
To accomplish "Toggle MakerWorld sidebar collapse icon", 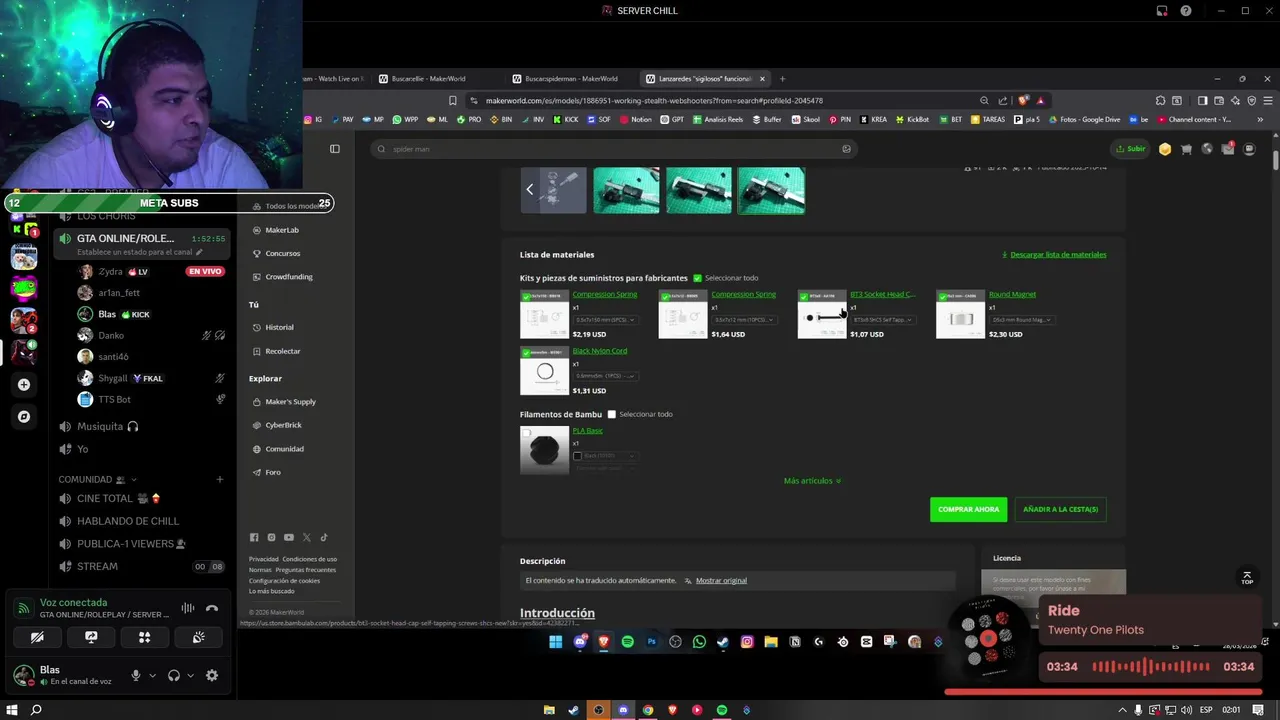I will 335,149.
